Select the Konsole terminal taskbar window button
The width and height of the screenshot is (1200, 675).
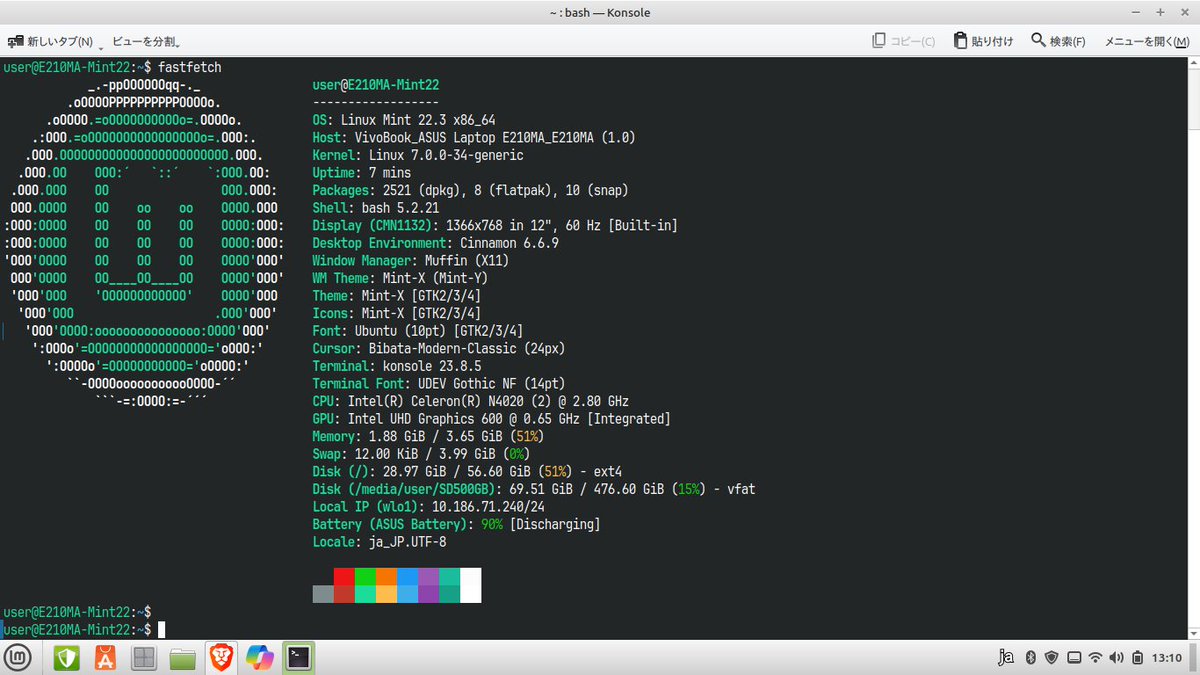(298, 657)
